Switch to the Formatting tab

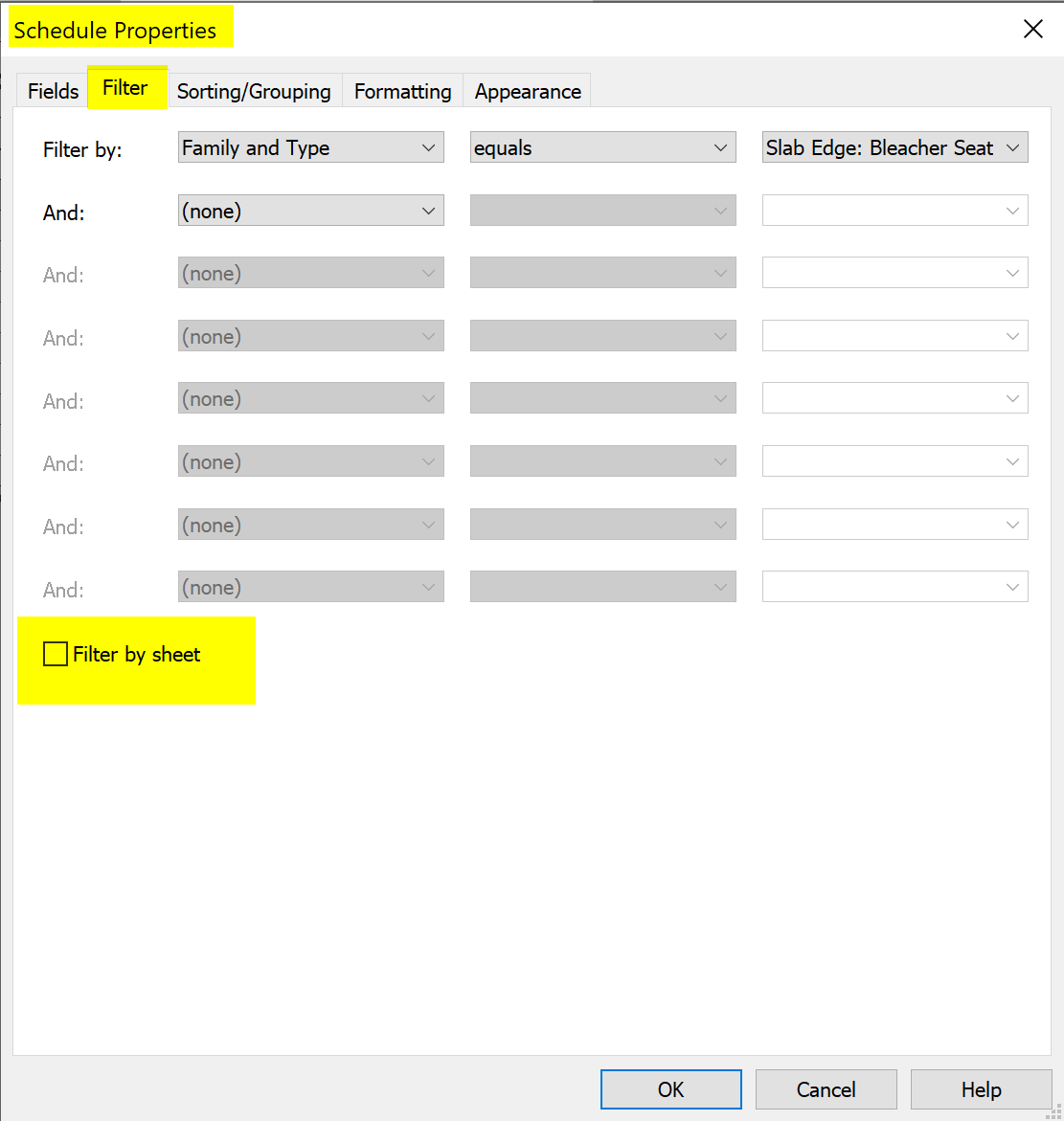[x=402, y=90]
